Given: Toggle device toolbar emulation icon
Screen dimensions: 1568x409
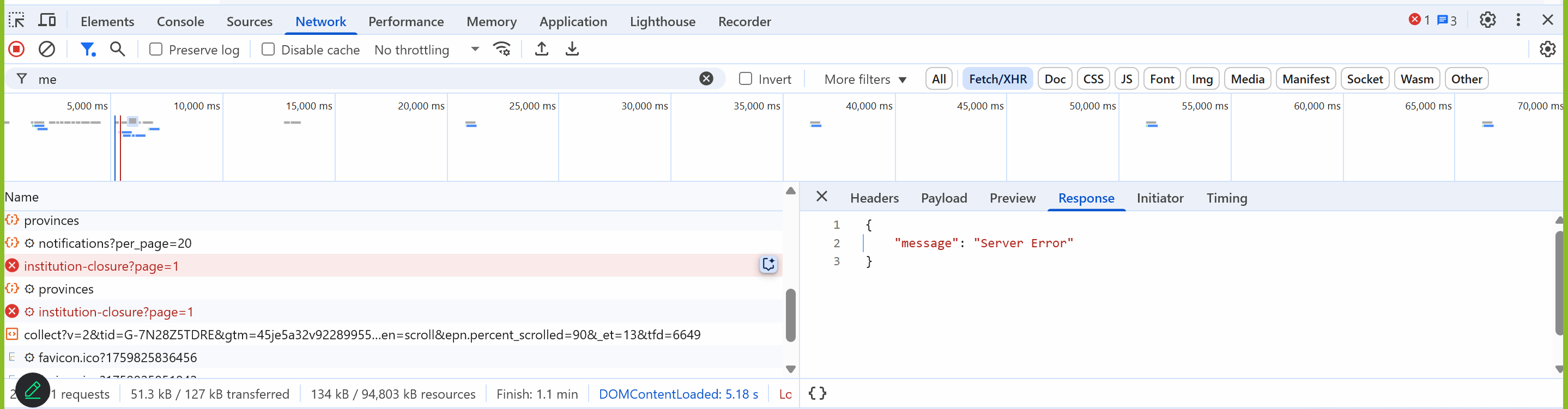Looking at the screenshot, I should coord(47,21).
